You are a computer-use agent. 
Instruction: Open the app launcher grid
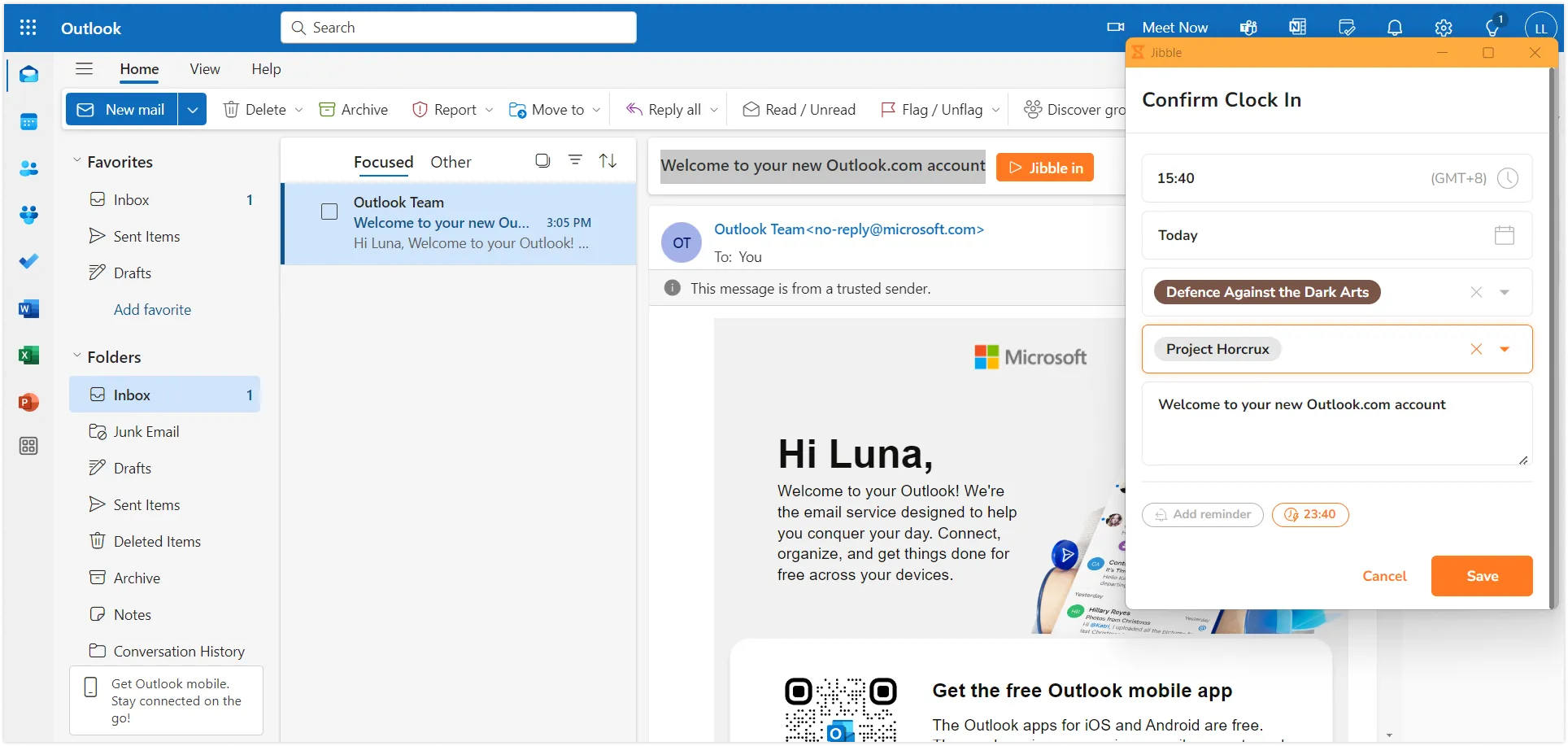click(28, 28)
